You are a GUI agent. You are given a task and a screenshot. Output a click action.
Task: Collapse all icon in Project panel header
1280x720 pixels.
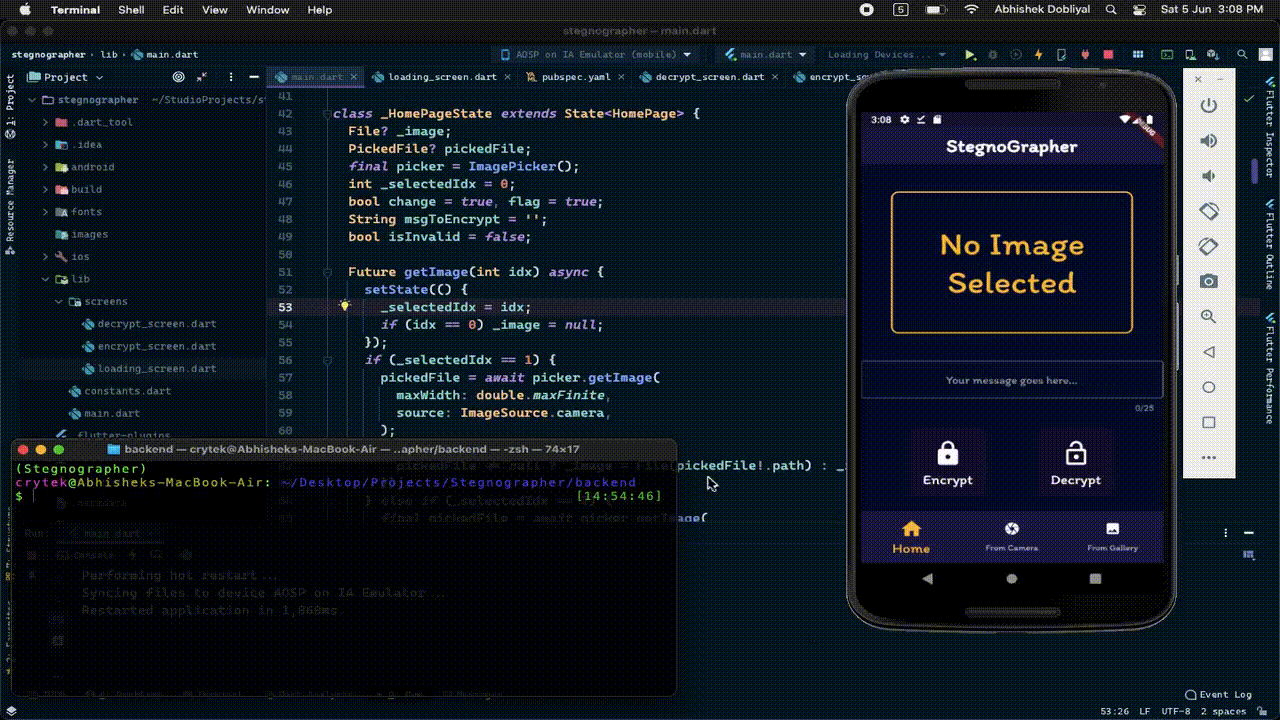(202, 77)
